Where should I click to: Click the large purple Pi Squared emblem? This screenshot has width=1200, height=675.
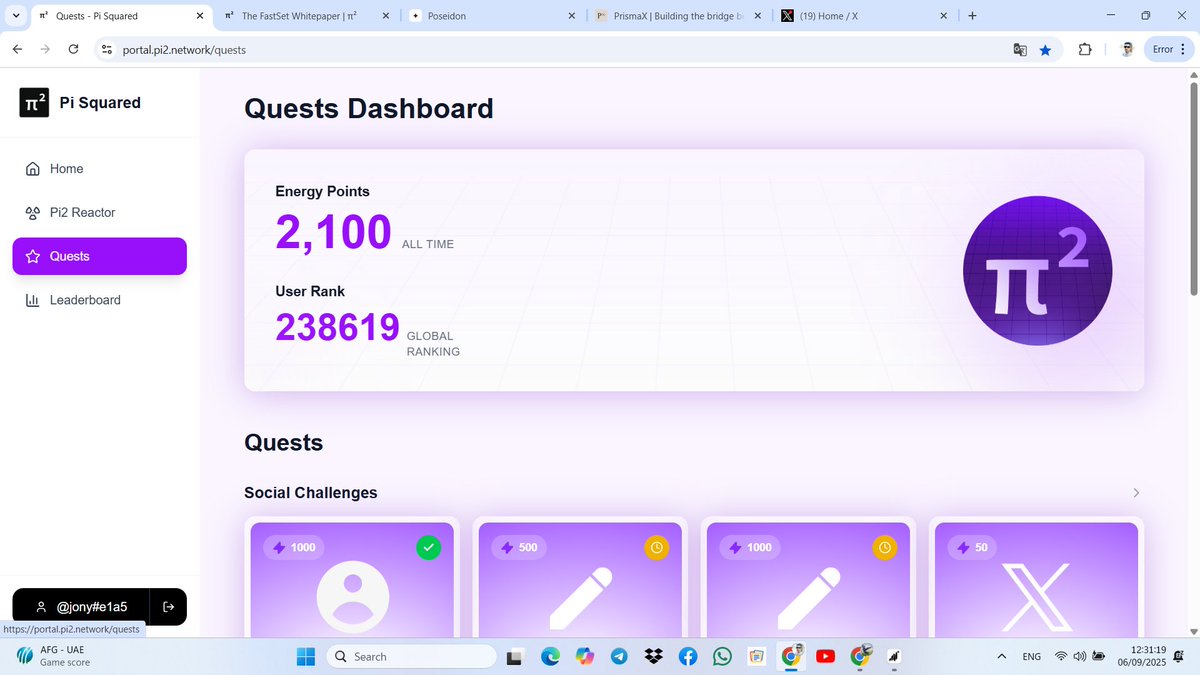(x=1037, y=271)
